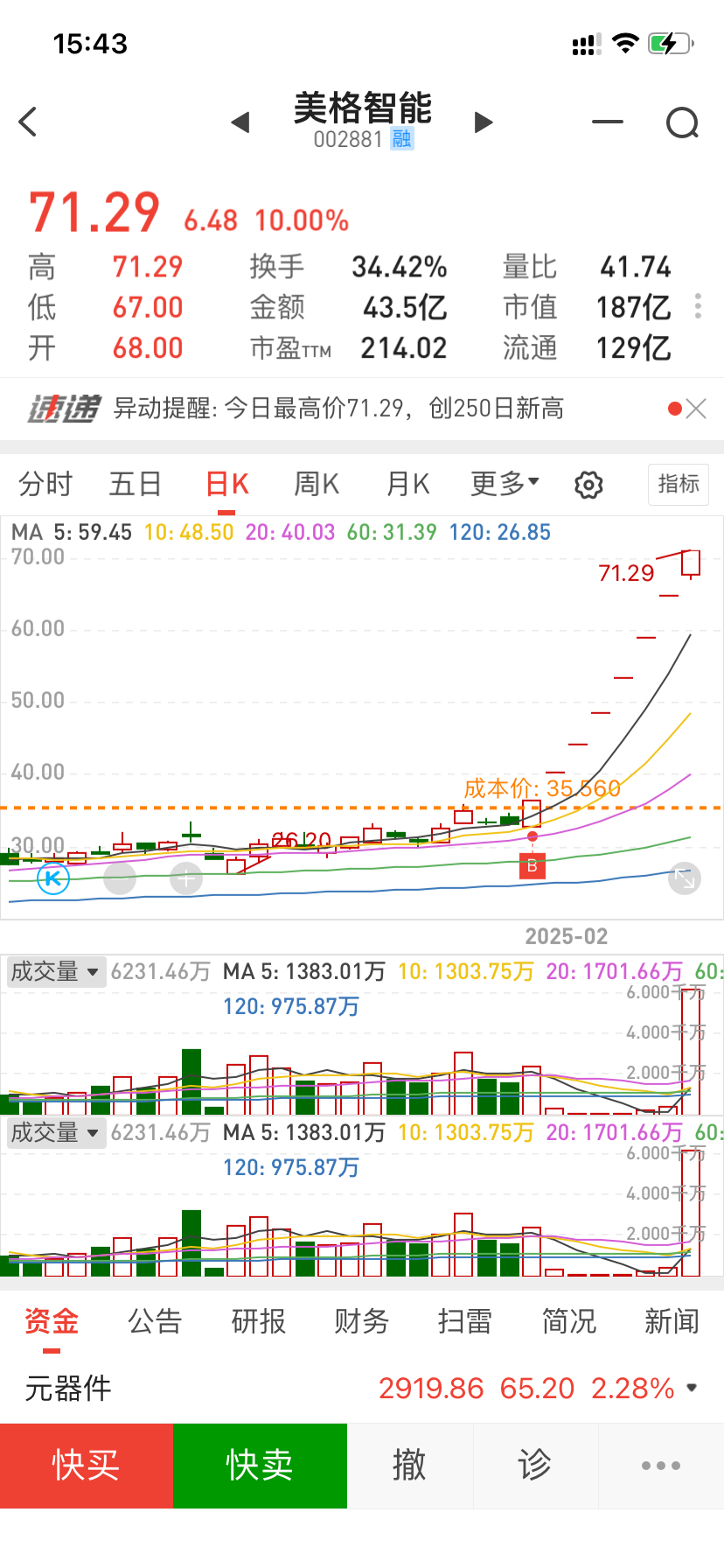Switch to 简况 tab
Screen dimensions: 724x1568
point(568,1320)
